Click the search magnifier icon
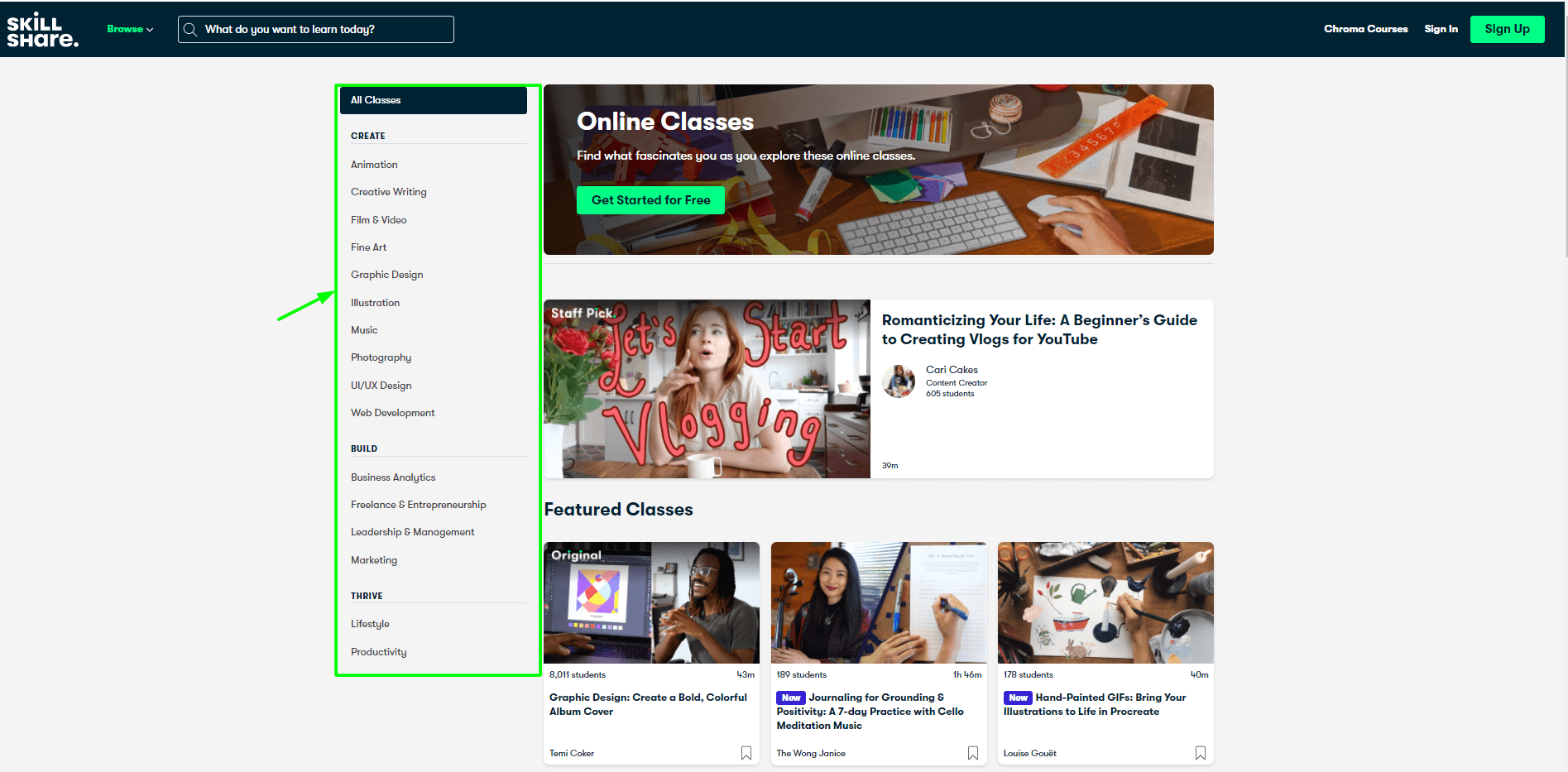The height and width of the screenshot is (772, 1568). pyautogui.click(x=190, y=30)
